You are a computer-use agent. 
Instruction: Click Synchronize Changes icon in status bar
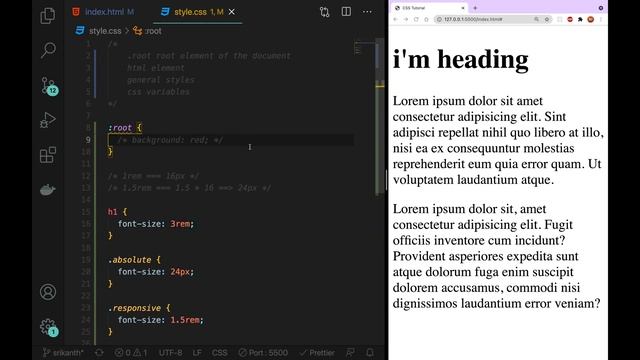(x=99, y=353)
